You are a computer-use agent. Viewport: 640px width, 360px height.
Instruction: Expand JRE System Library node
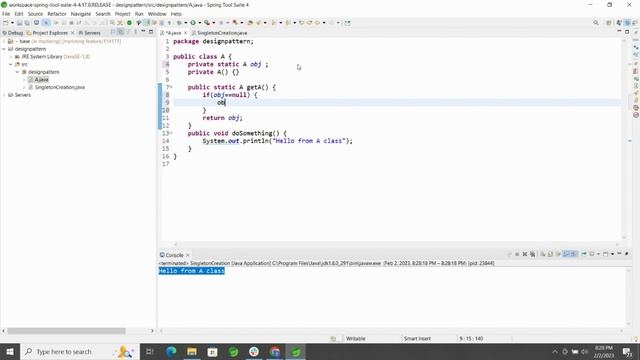pos(11,57)
